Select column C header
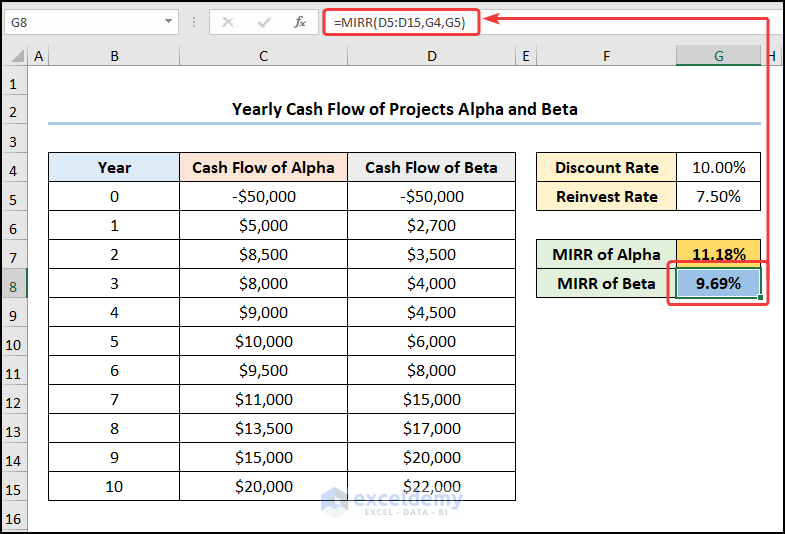The height and width of the screenshot is (534, 785). pyautogui.click(x=263, y=57)
